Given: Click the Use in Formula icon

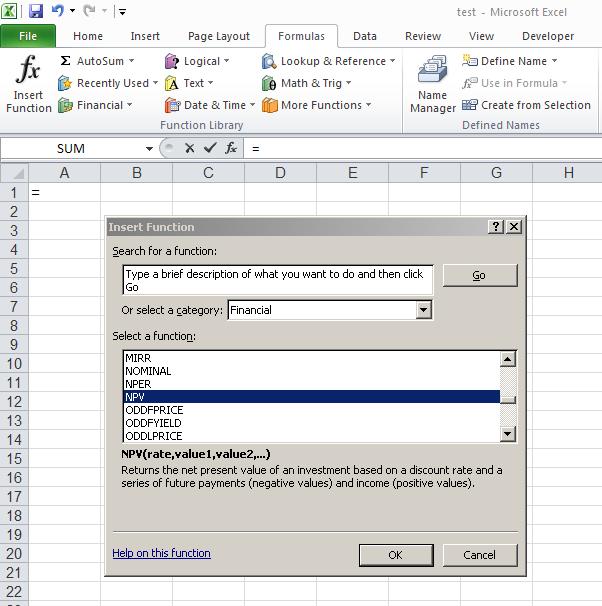Looking at the screenshot, I should coord(470,83).
